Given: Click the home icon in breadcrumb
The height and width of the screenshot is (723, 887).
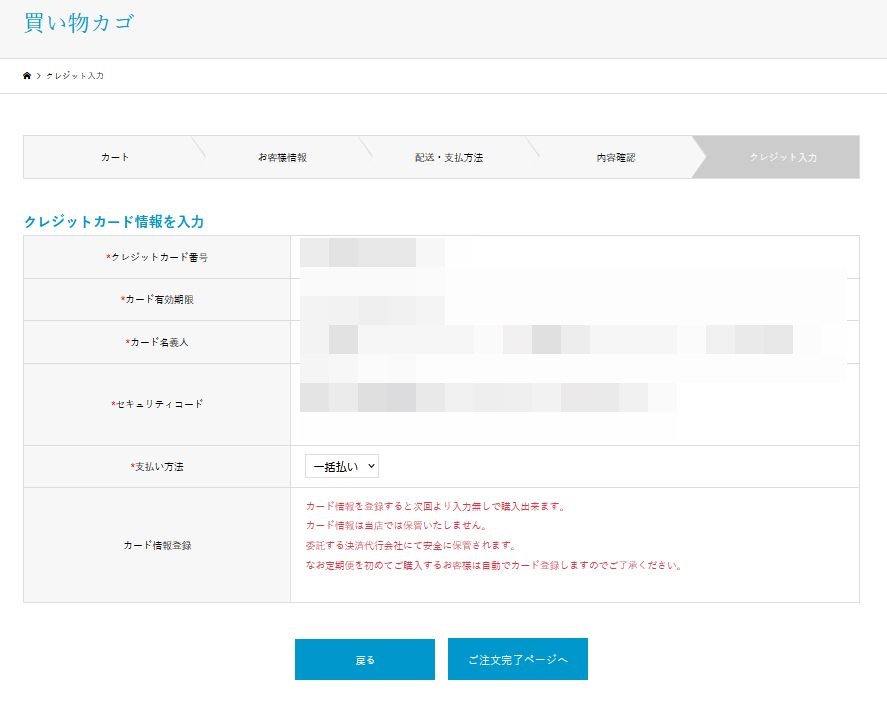Looking at the screenshot, I should (x=27, y=75).
